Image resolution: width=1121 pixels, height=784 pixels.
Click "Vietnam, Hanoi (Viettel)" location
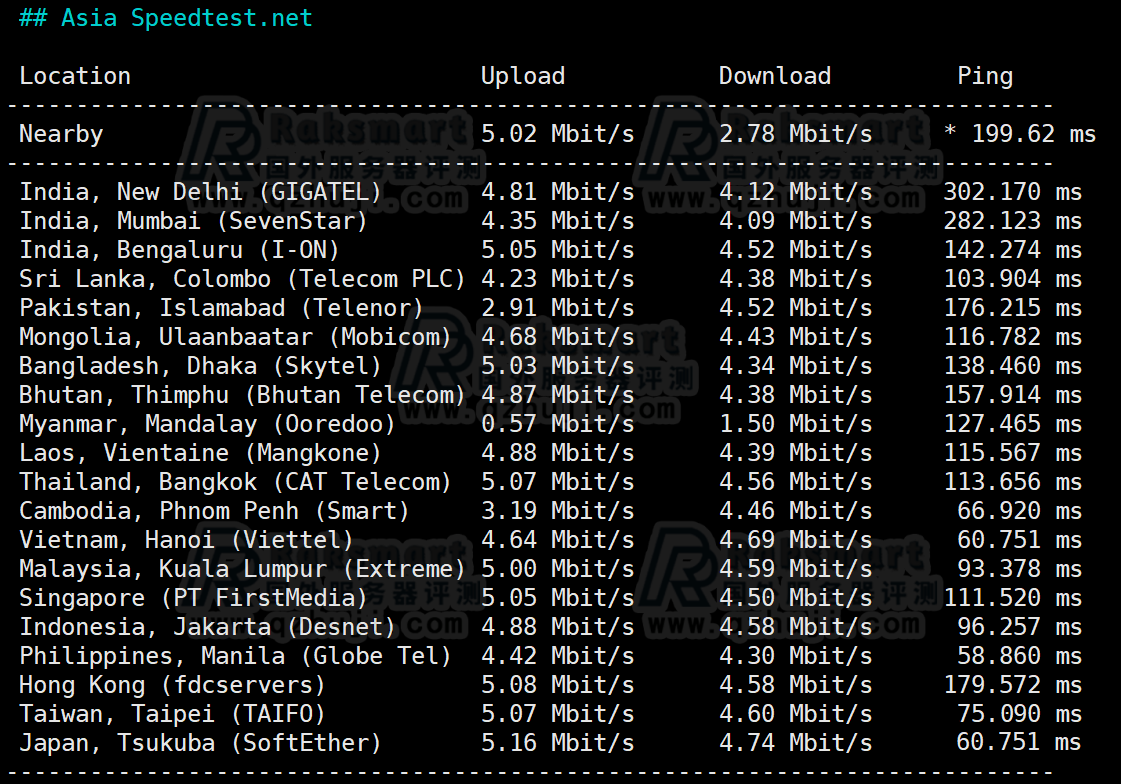(186, 540)
